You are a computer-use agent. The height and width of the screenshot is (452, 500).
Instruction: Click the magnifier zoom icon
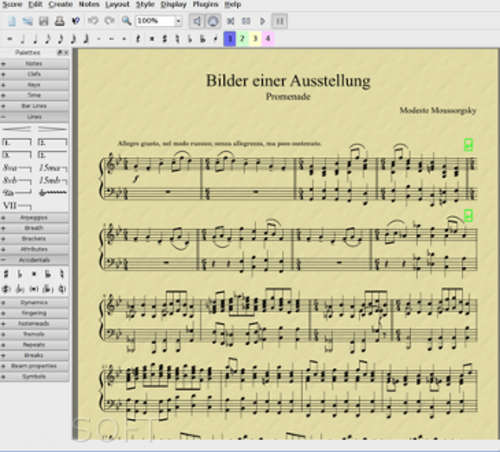click(126, 21)
